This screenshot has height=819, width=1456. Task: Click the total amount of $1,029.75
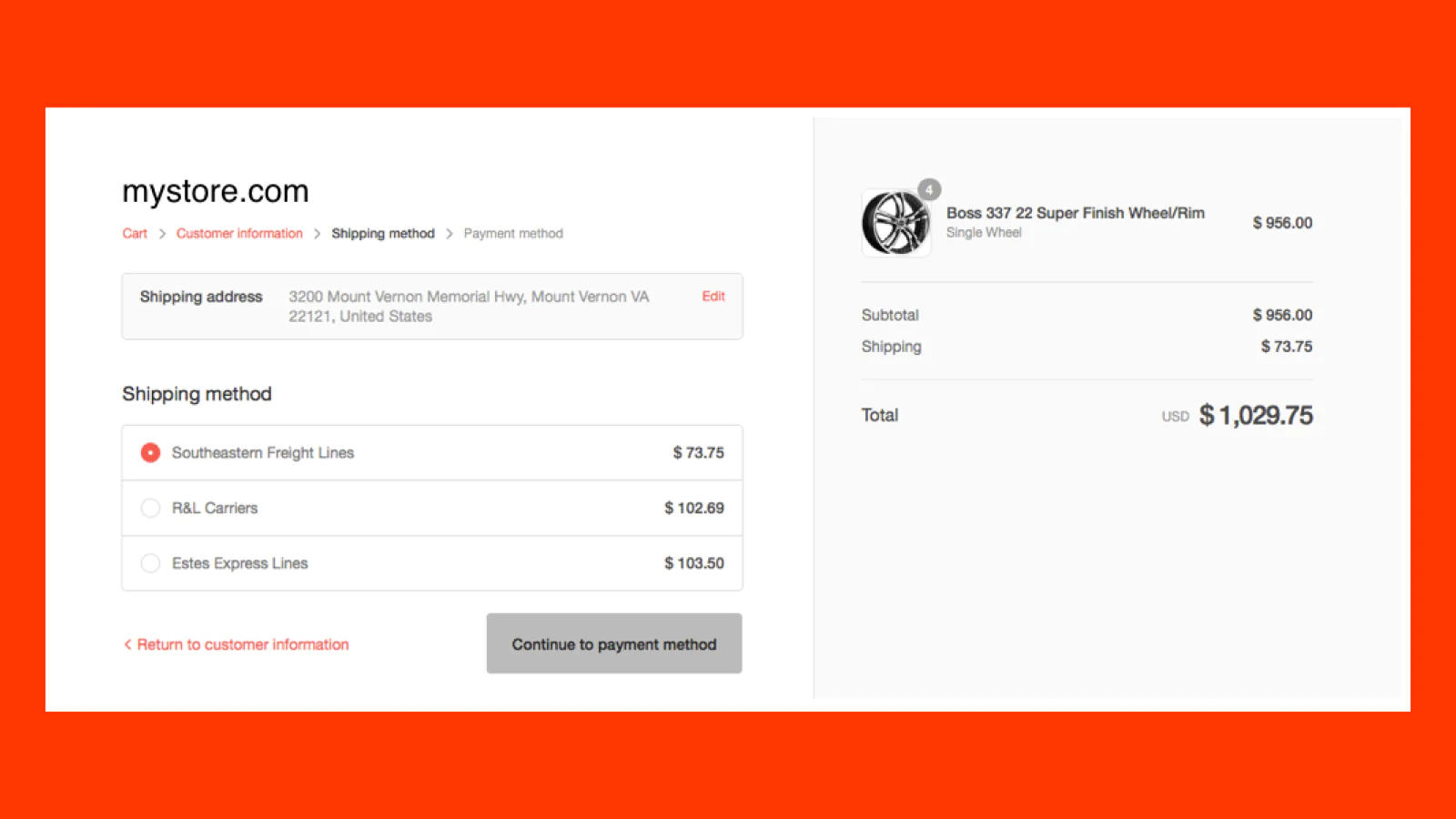[1256, 415]
